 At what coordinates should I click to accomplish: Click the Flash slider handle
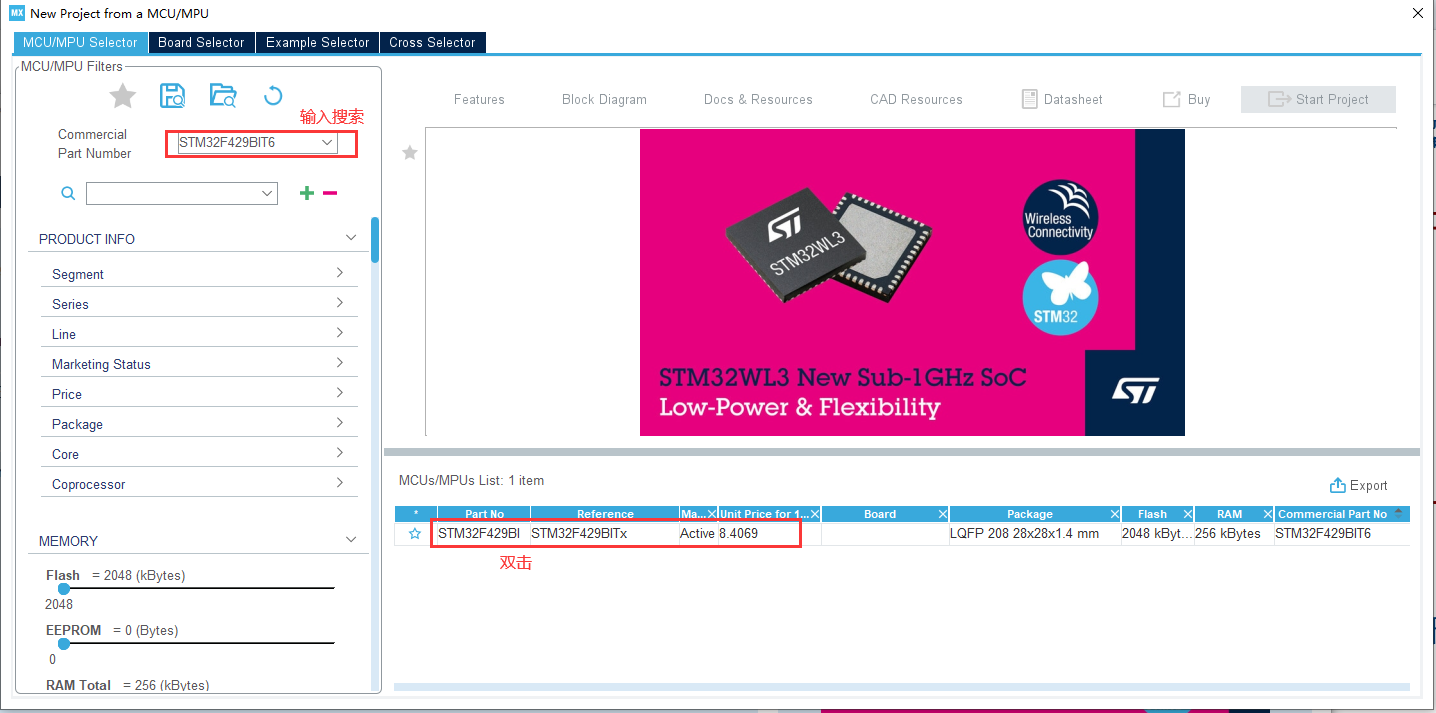click(x=64, y=589)
